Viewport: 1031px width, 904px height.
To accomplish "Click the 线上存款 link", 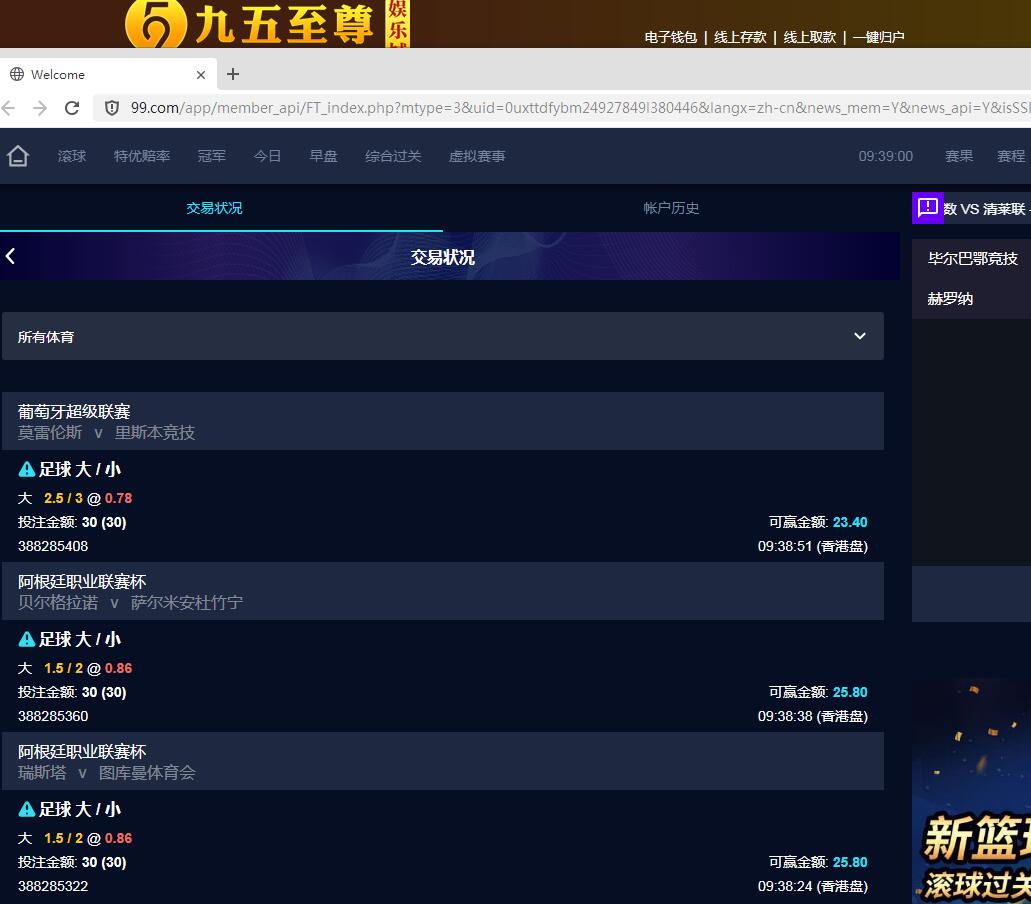I will 740,37.
